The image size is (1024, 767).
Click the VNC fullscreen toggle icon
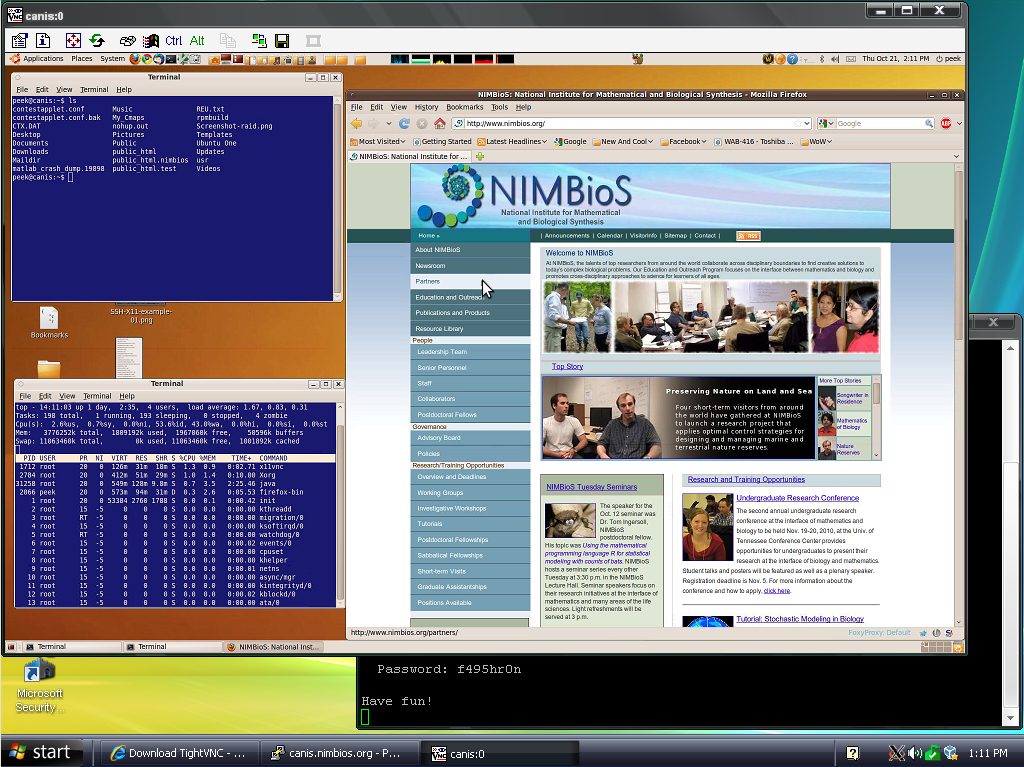tap(73, 41)
